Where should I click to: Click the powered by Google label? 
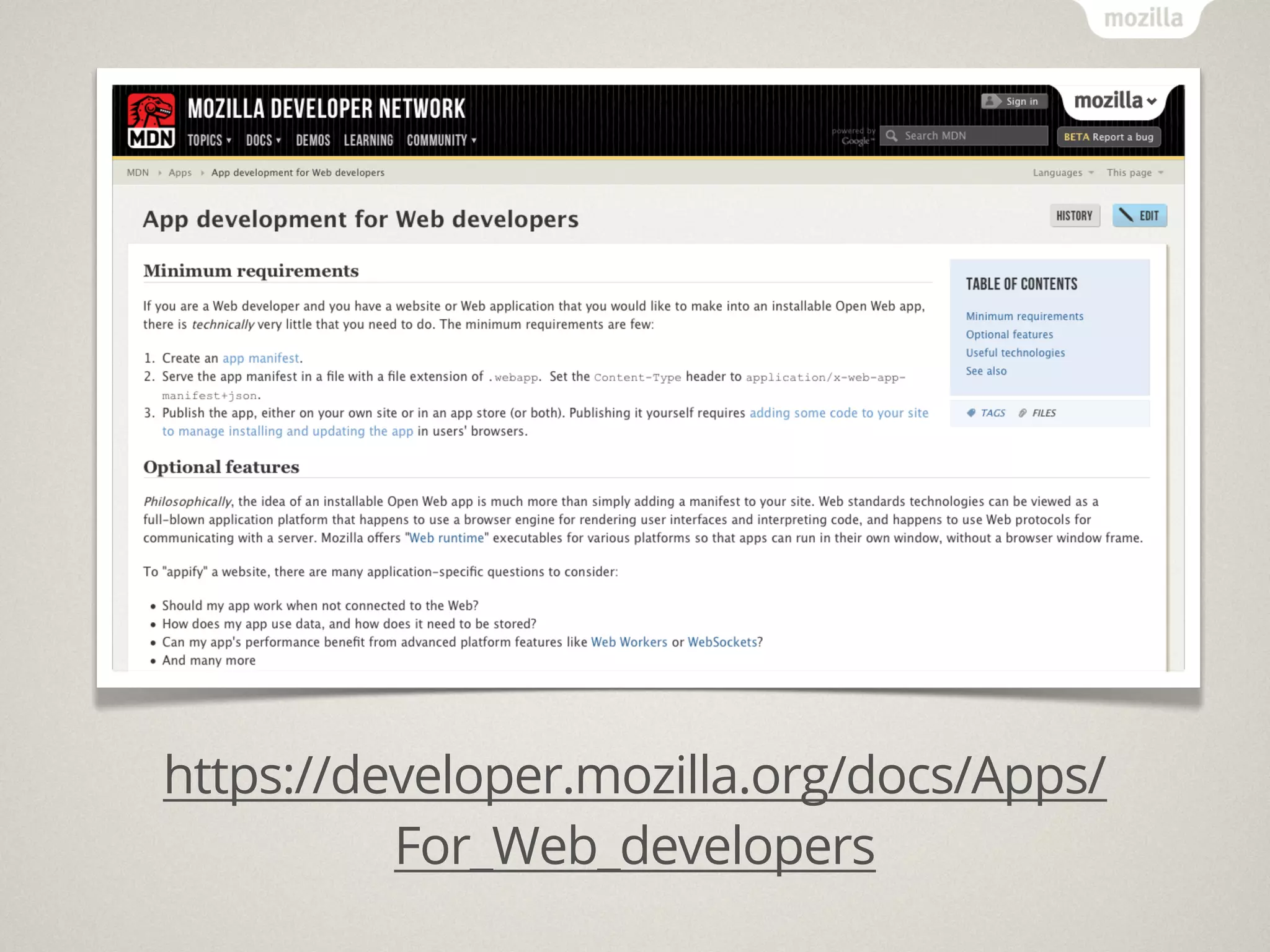(x=854, y=136)
